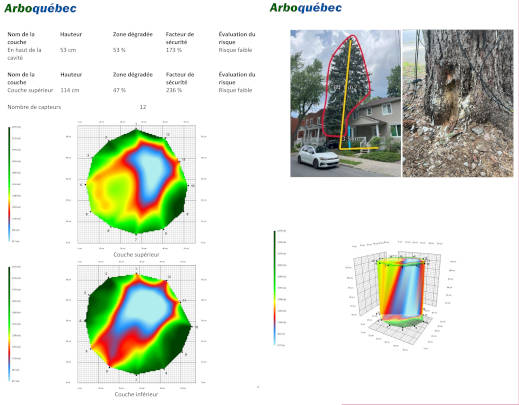Click the color scale beside lower tomogram
This screenshot has height=405, width=519.
tap(9, 324)
